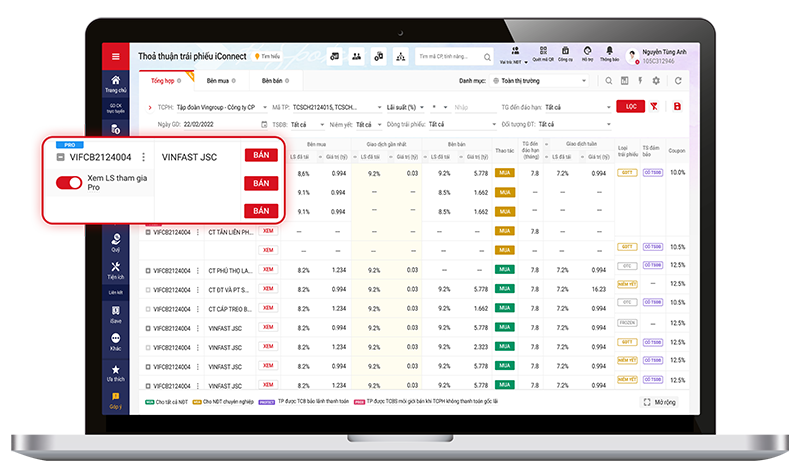Open the red hamburger menu
The height and width of the screenshot is (474, 800).
[116, 57]
